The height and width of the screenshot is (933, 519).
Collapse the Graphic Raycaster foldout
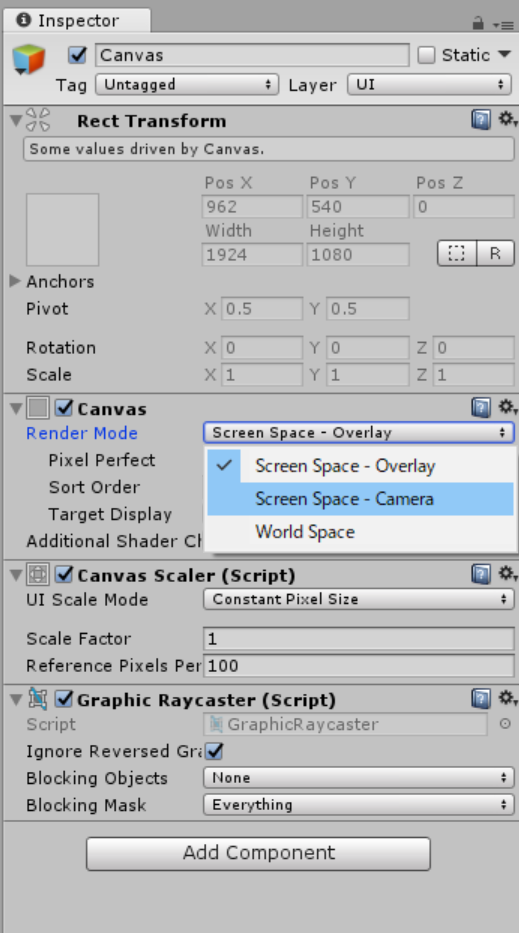16,699
